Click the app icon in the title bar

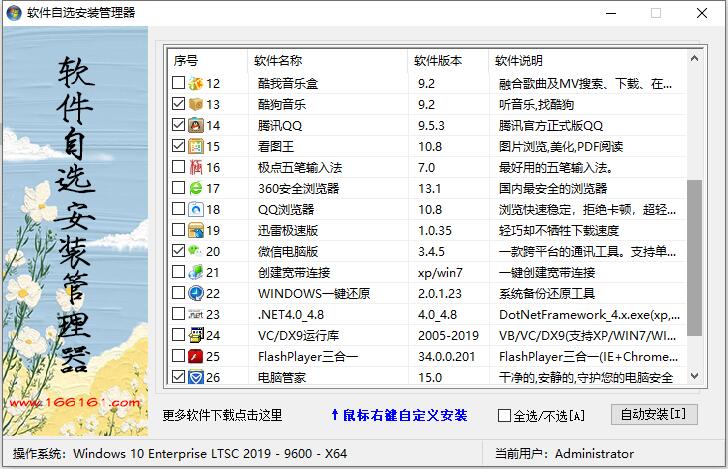coord(14,13)
